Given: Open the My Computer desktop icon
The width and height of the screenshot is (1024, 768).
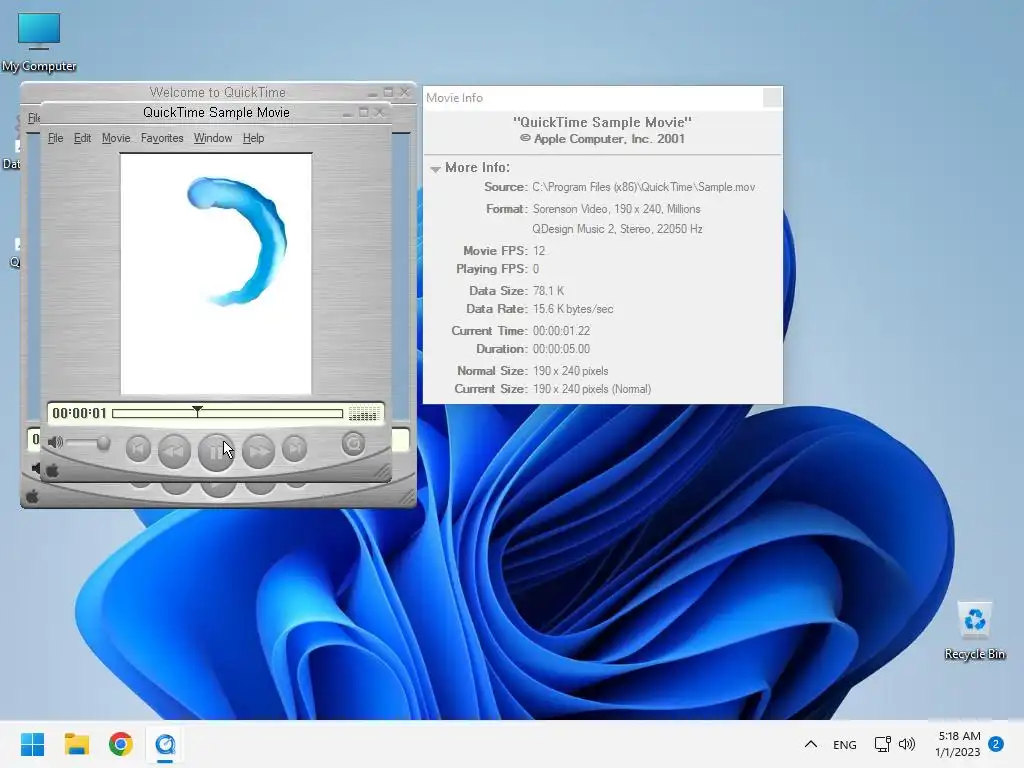Looking at the screenshot, I should click(39, 42).
